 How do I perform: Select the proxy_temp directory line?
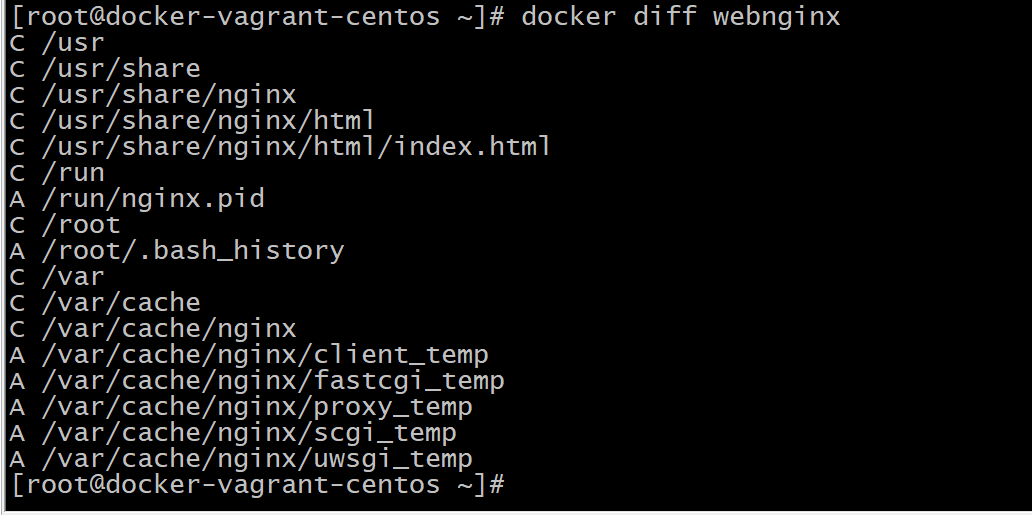(241, 407)
